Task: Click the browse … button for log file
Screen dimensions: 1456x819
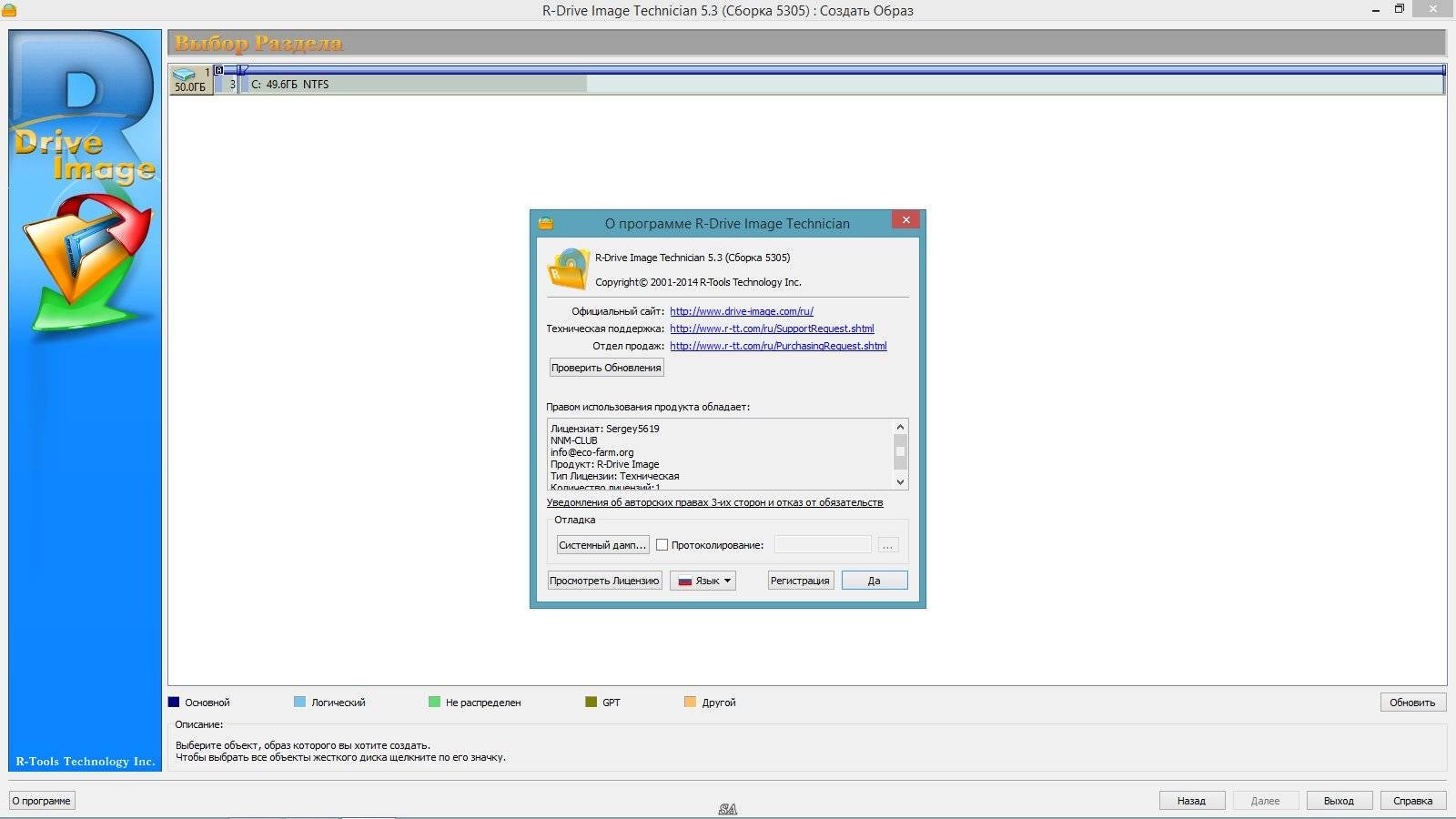Action: click(x=888, y=545)
